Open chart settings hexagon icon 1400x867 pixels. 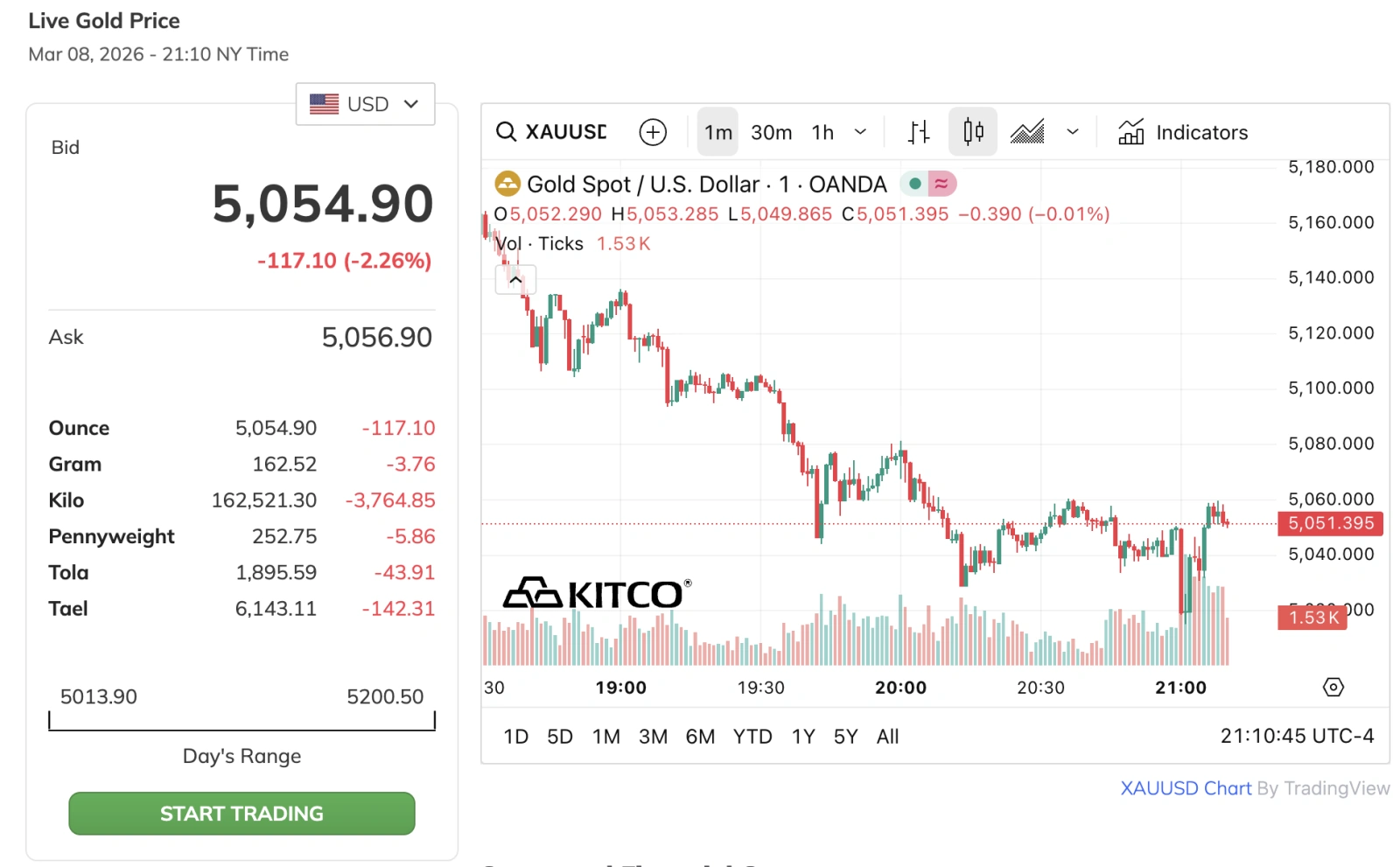click(x=1333, y=688)
